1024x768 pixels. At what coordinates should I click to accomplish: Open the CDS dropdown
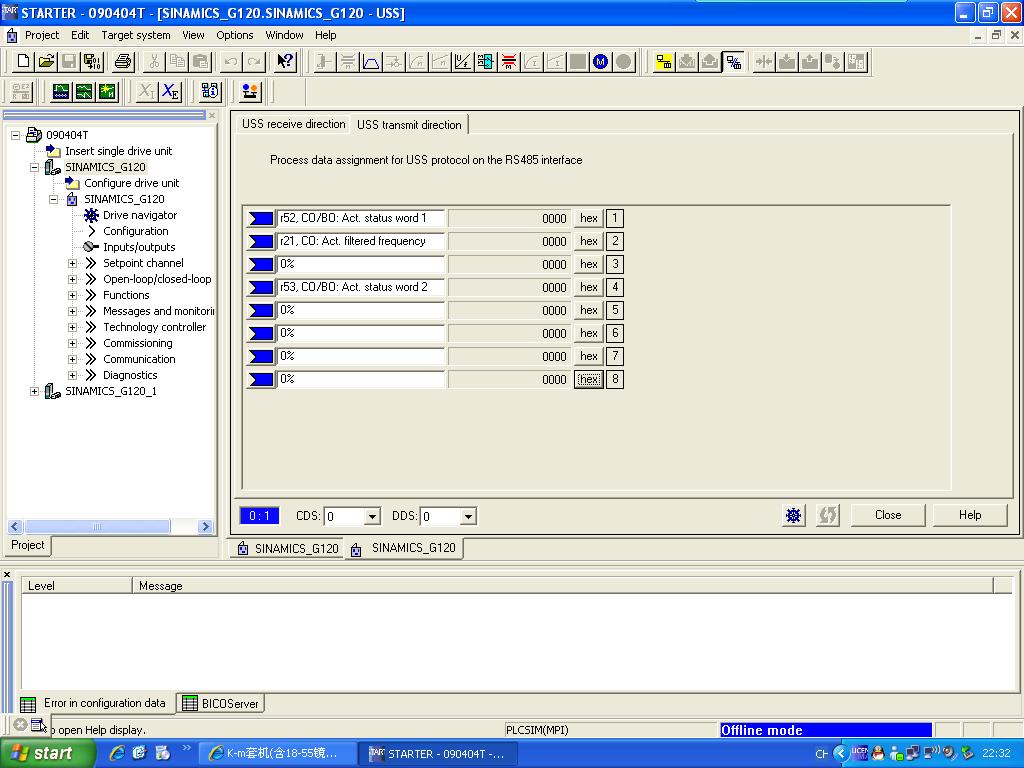(372, 517)
